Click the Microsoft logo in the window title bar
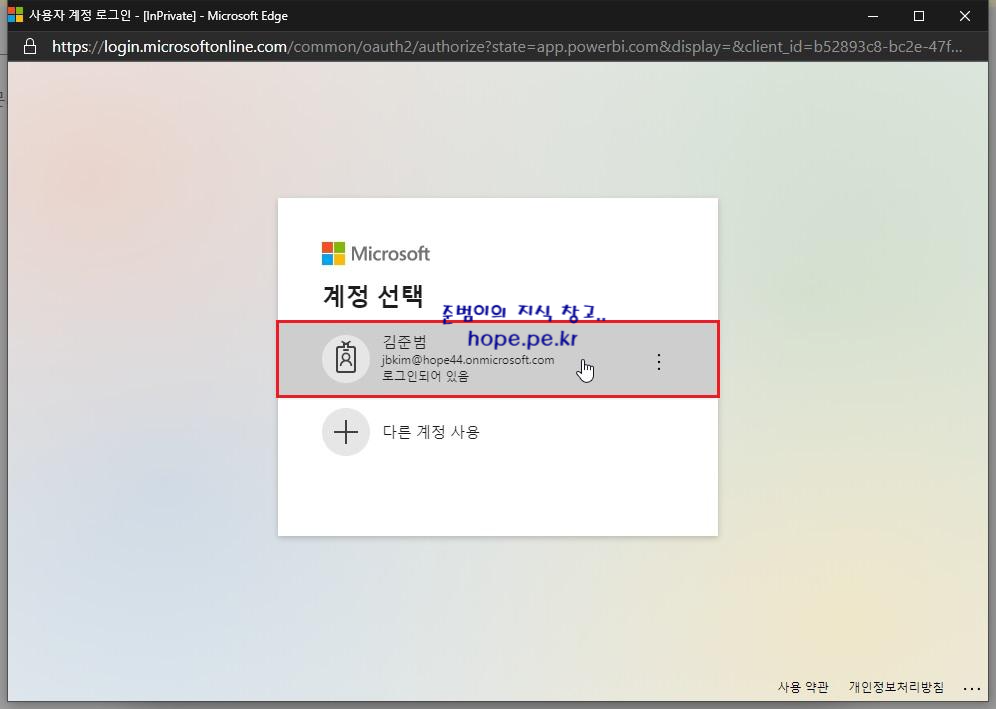996x709 pixels. point(15,15)
